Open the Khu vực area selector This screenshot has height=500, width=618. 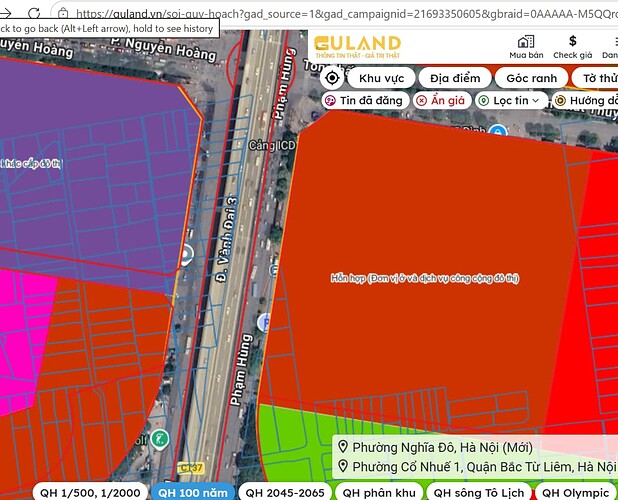[x=381, y=78]
